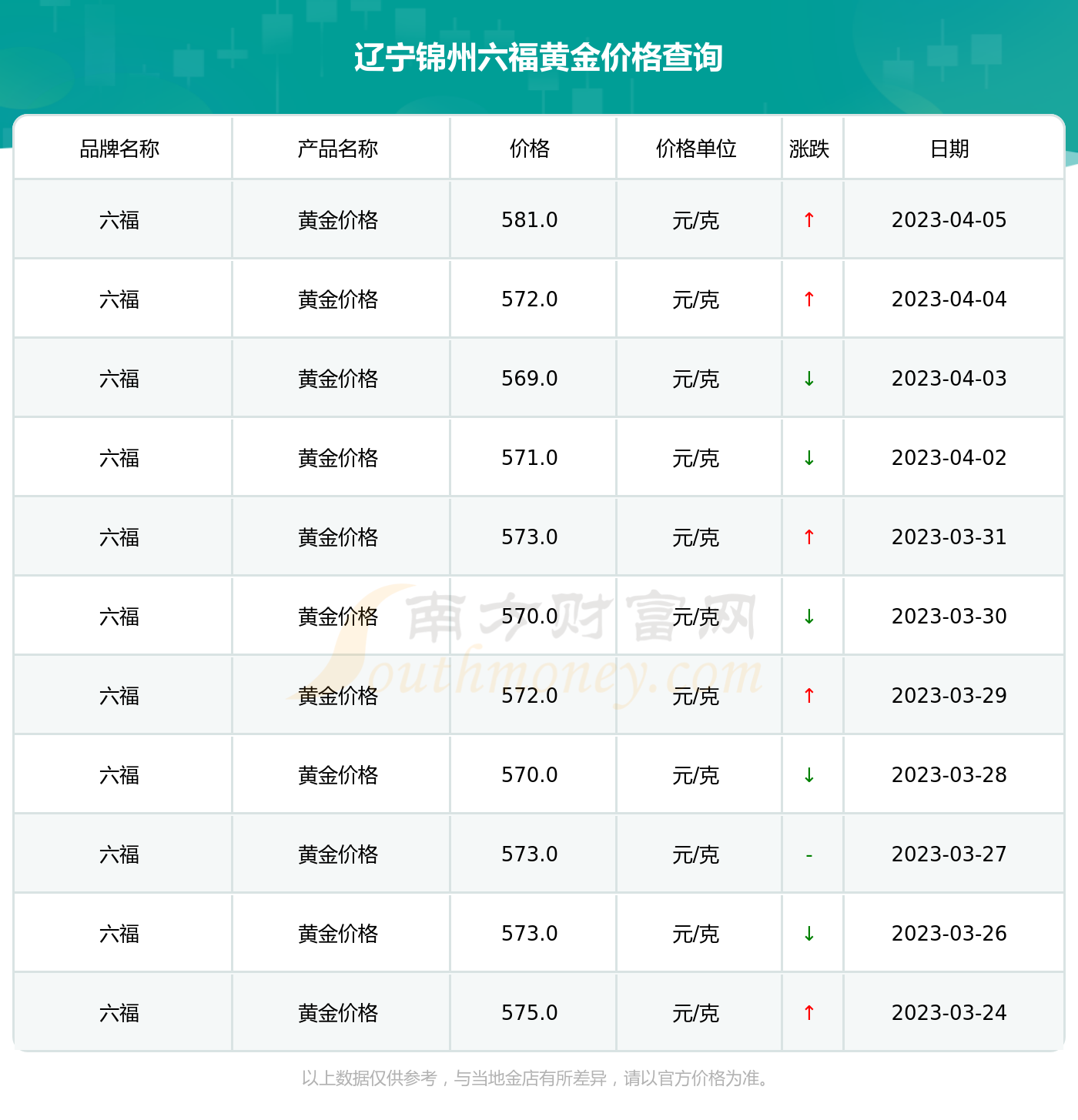Click date 2023-04-04
The width and height of the screenshot is (1078, 1120).
(x=949, y=299)
